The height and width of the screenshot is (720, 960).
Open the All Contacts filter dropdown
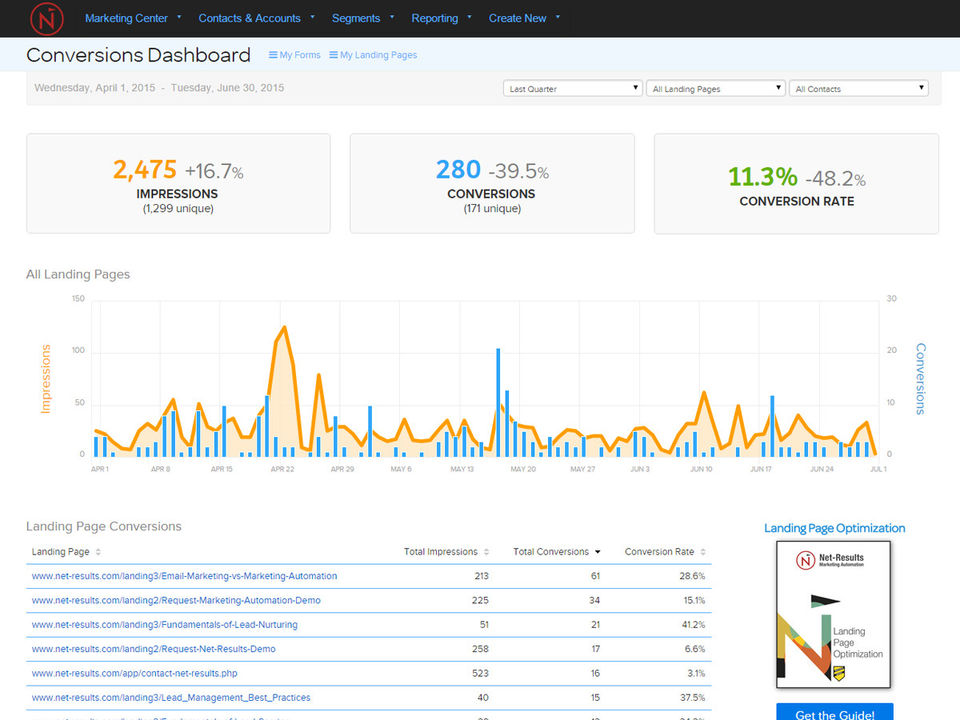pos(858,89)
